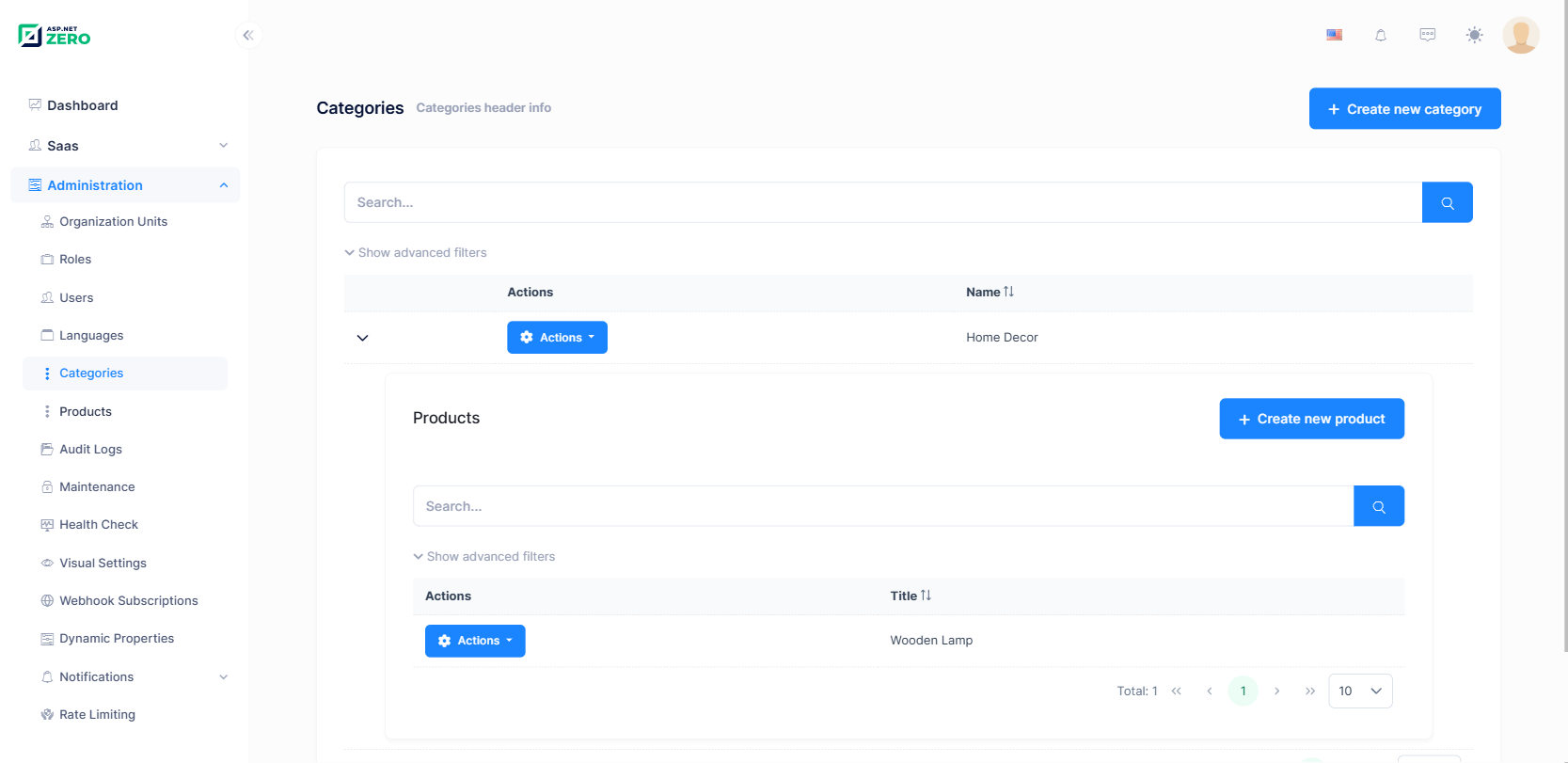Collapse the sidebar with double-chevron icon

pos(248,35)
